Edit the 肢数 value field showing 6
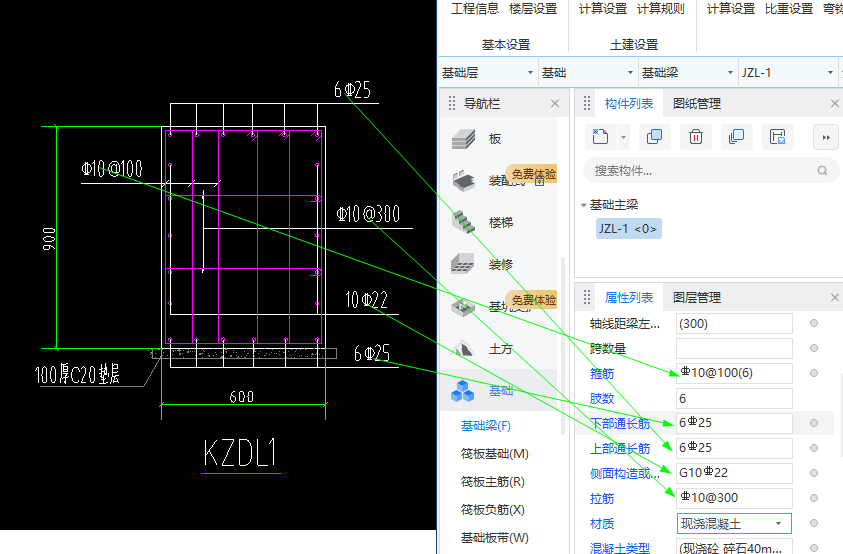This screenshot has width=843, height=554. point(734,398)
